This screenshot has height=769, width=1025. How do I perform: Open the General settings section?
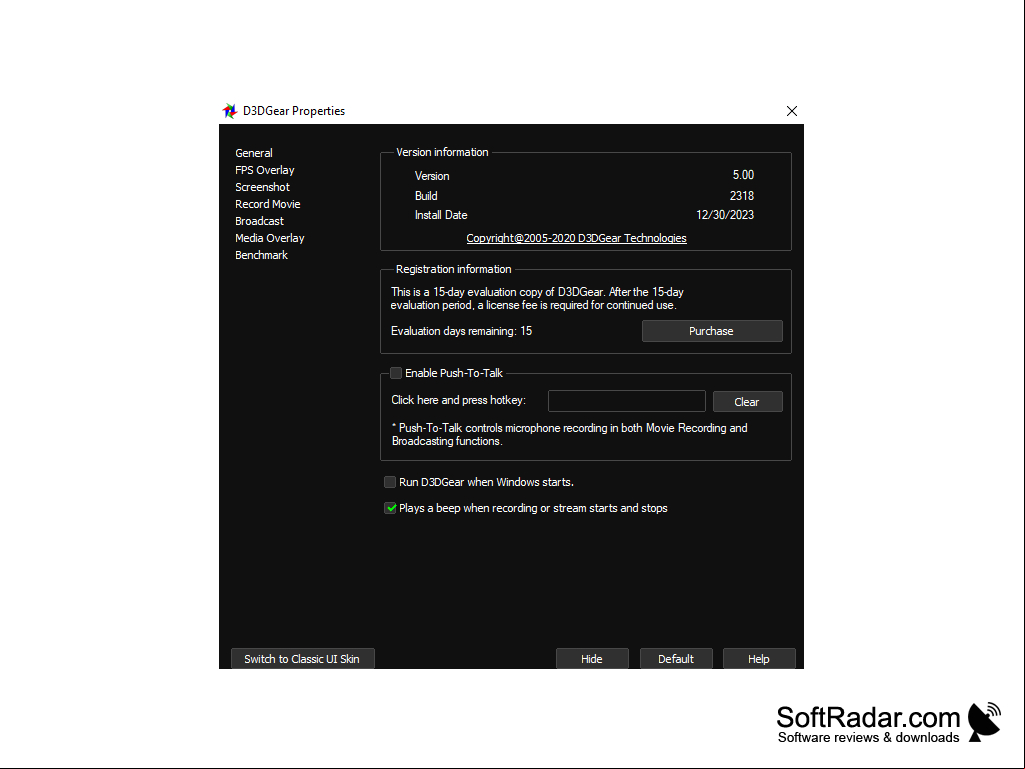[254, 153]
